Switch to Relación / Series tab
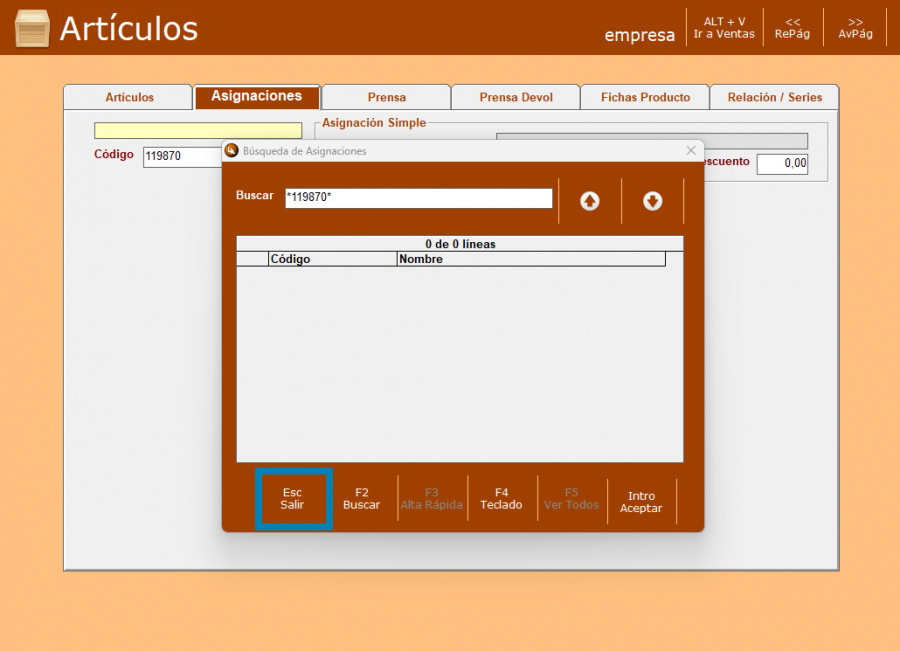The image size is (900, 651). pyautogui.click(x=774, y=97)
